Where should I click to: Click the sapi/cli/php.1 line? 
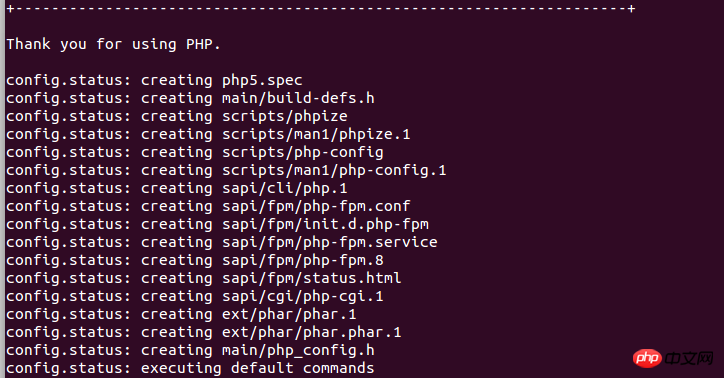(x=177, y=188)
